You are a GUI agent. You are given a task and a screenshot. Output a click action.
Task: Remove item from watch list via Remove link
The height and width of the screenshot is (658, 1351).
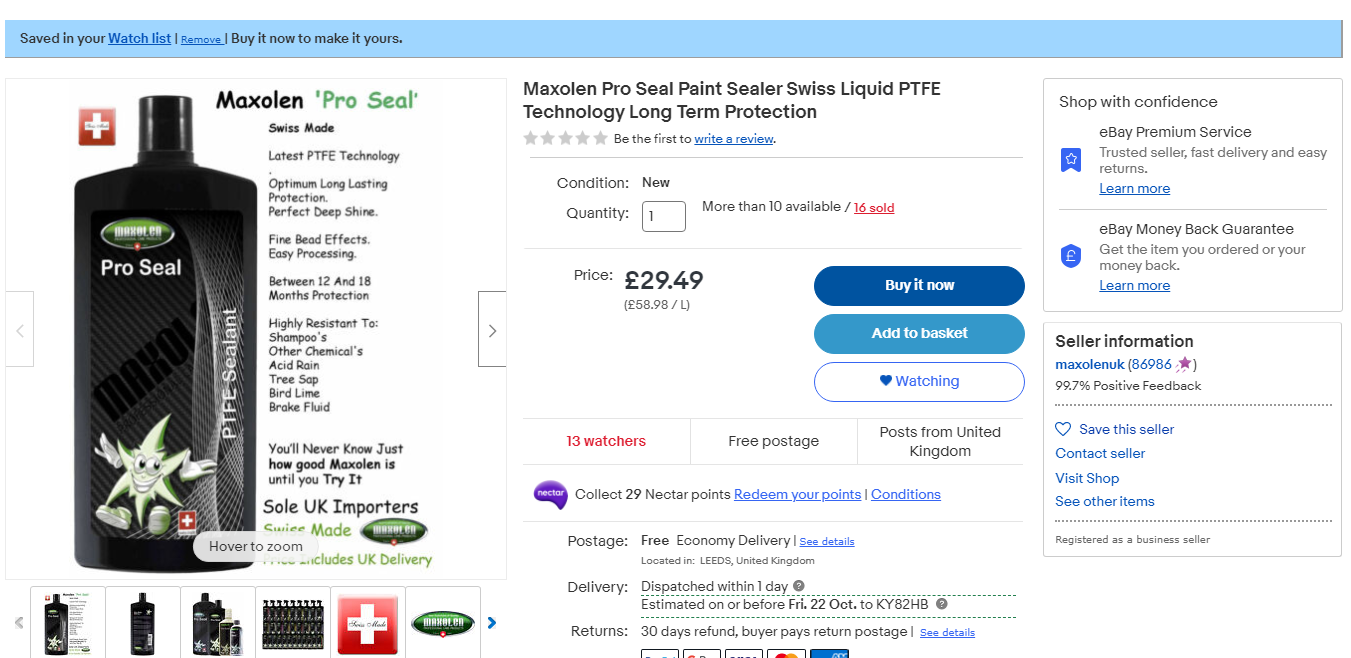[201, 39]
